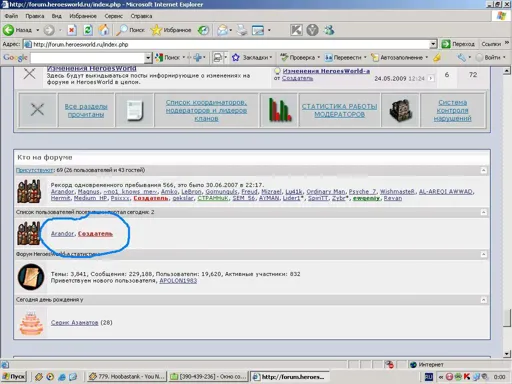The width and height of the screenshot is (512, 384).
Task: Open Система контроля нарушений link
Action: (x=452, y=110)
